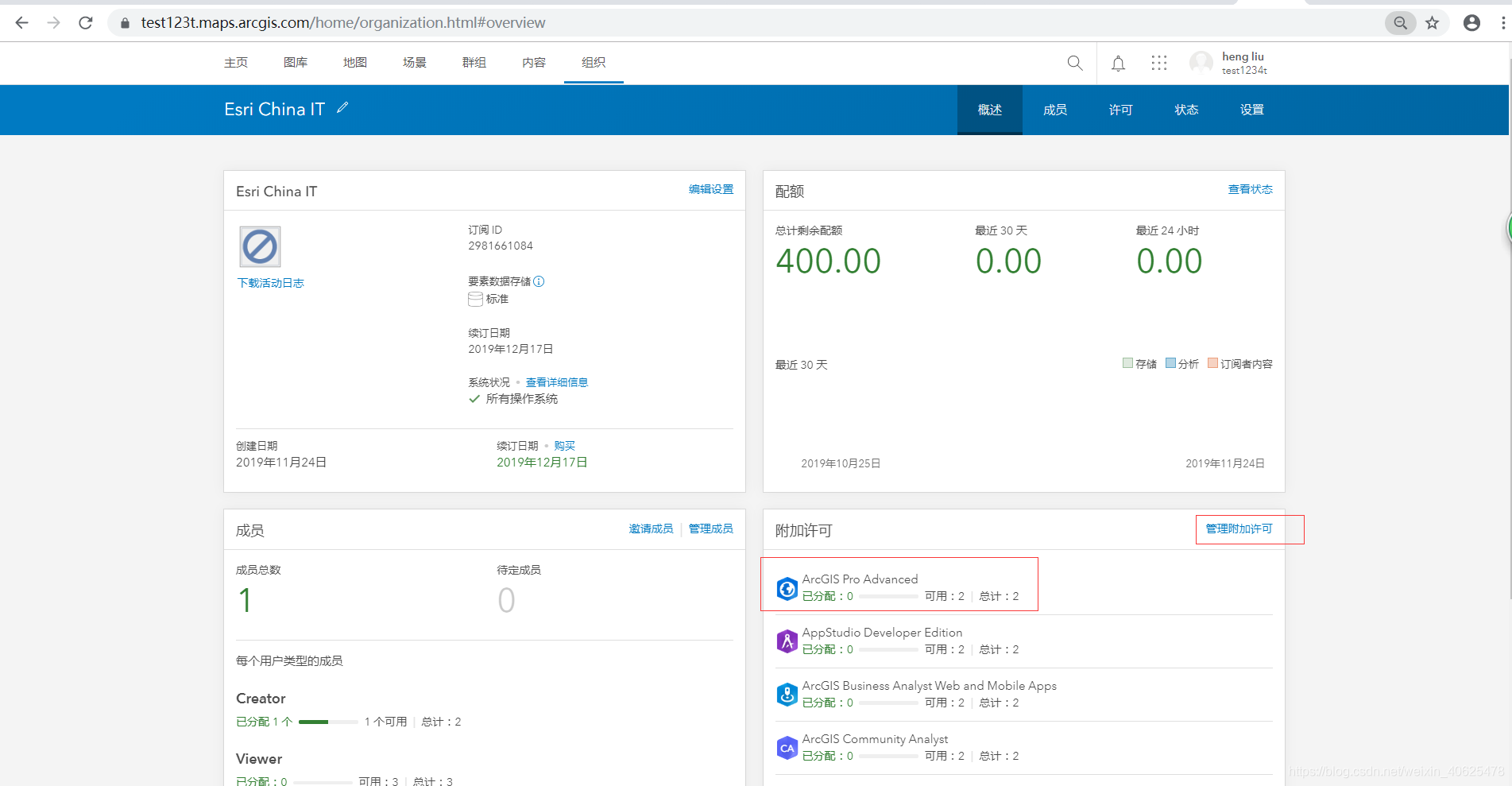Click the ArcGIS Community Analyst license name
1512x786 pixels.
(875, 739)
